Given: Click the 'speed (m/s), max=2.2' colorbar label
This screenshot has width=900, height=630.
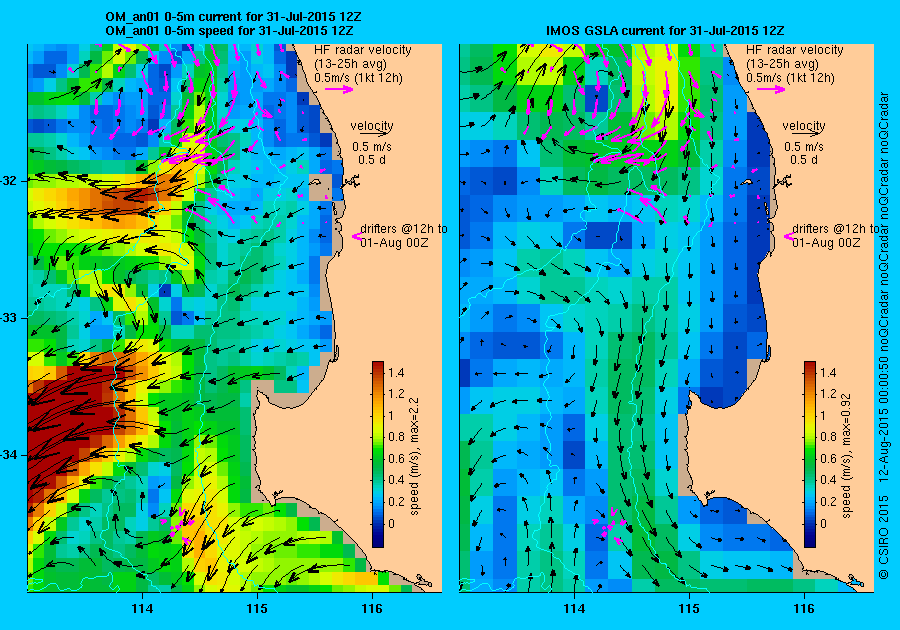Looking at the screenshot, I should (414, 457).
